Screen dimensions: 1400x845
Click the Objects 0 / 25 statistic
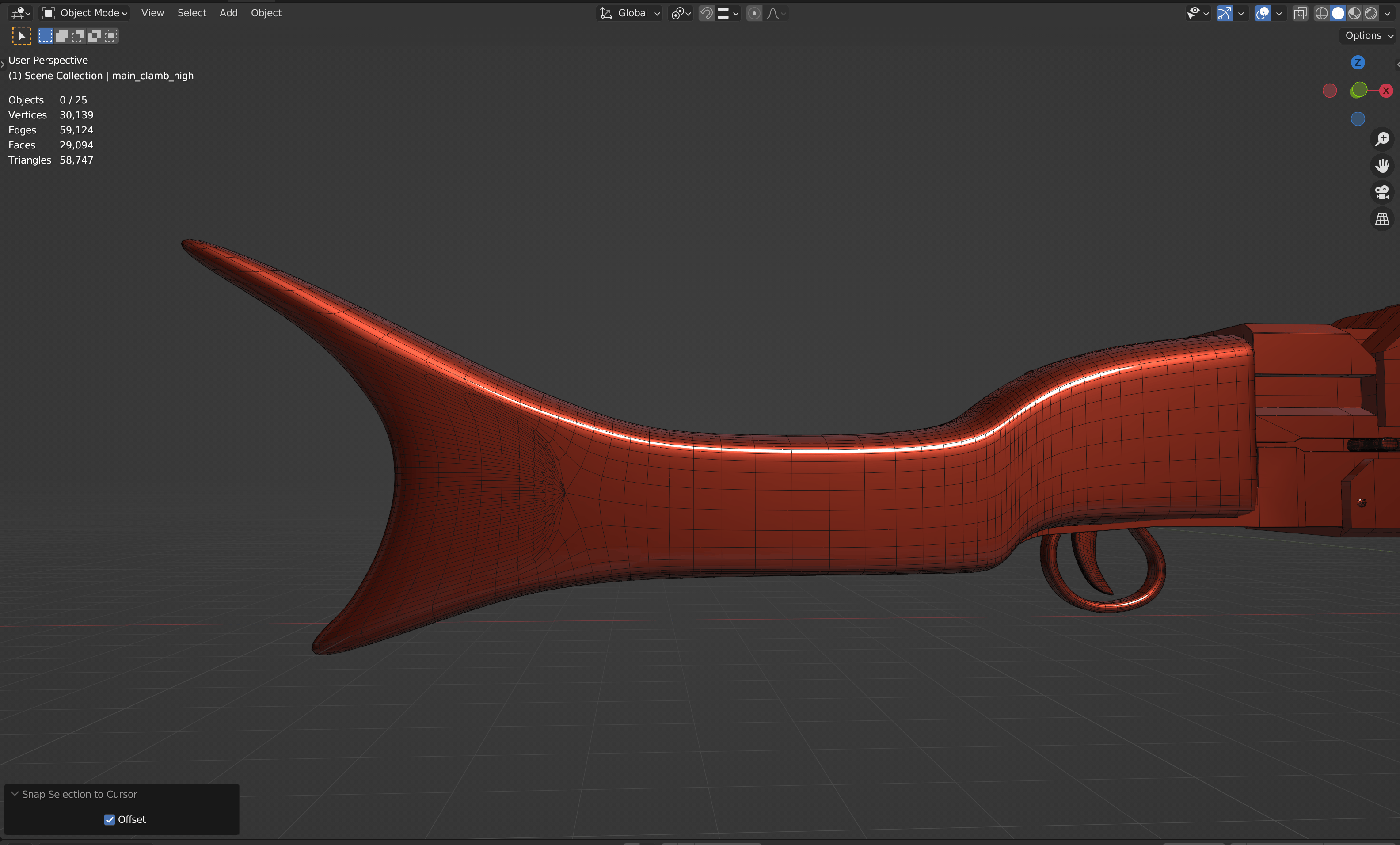tap(48, 100)
